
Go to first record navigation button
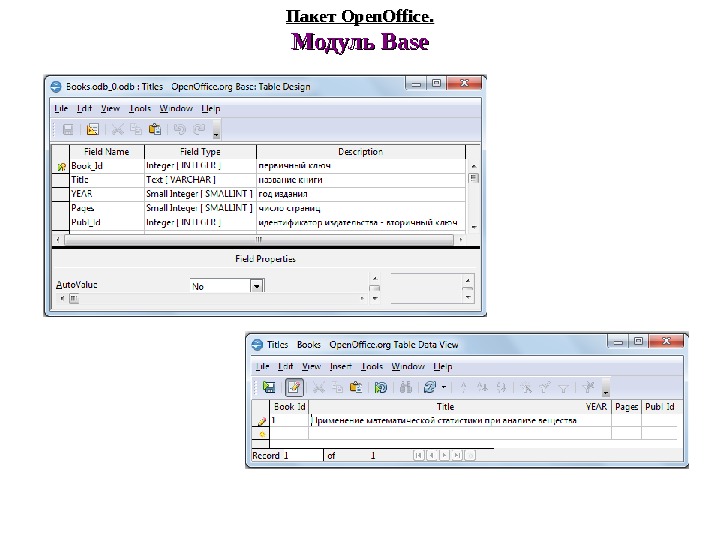pos(418,455)
